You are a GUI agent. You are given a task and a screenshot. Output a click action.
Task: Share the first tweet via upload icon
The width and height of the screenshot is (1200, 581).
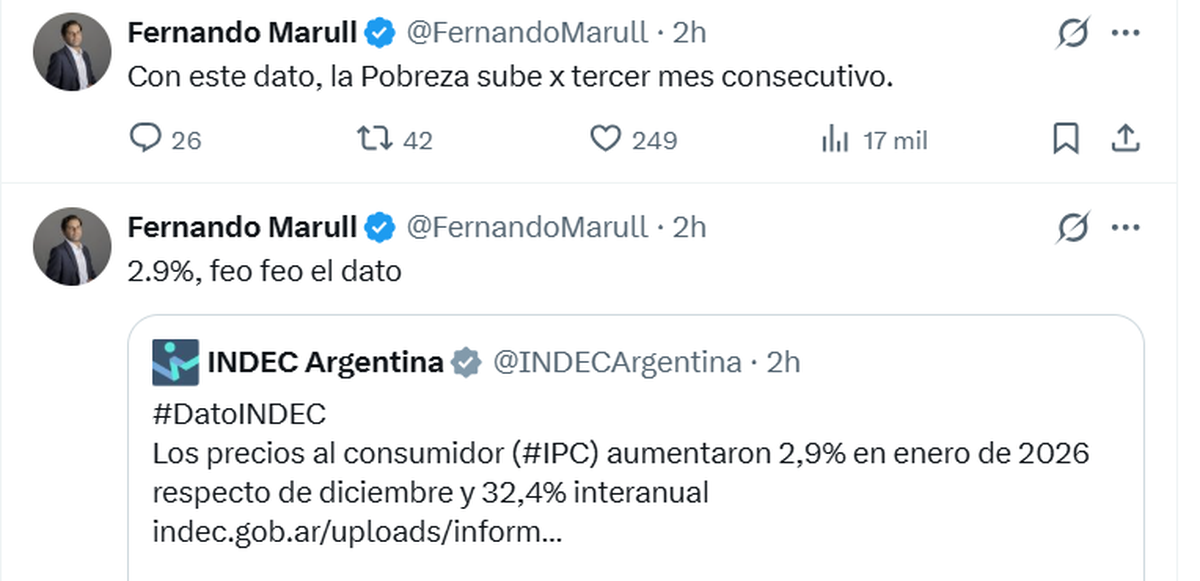pos(1126,140)
